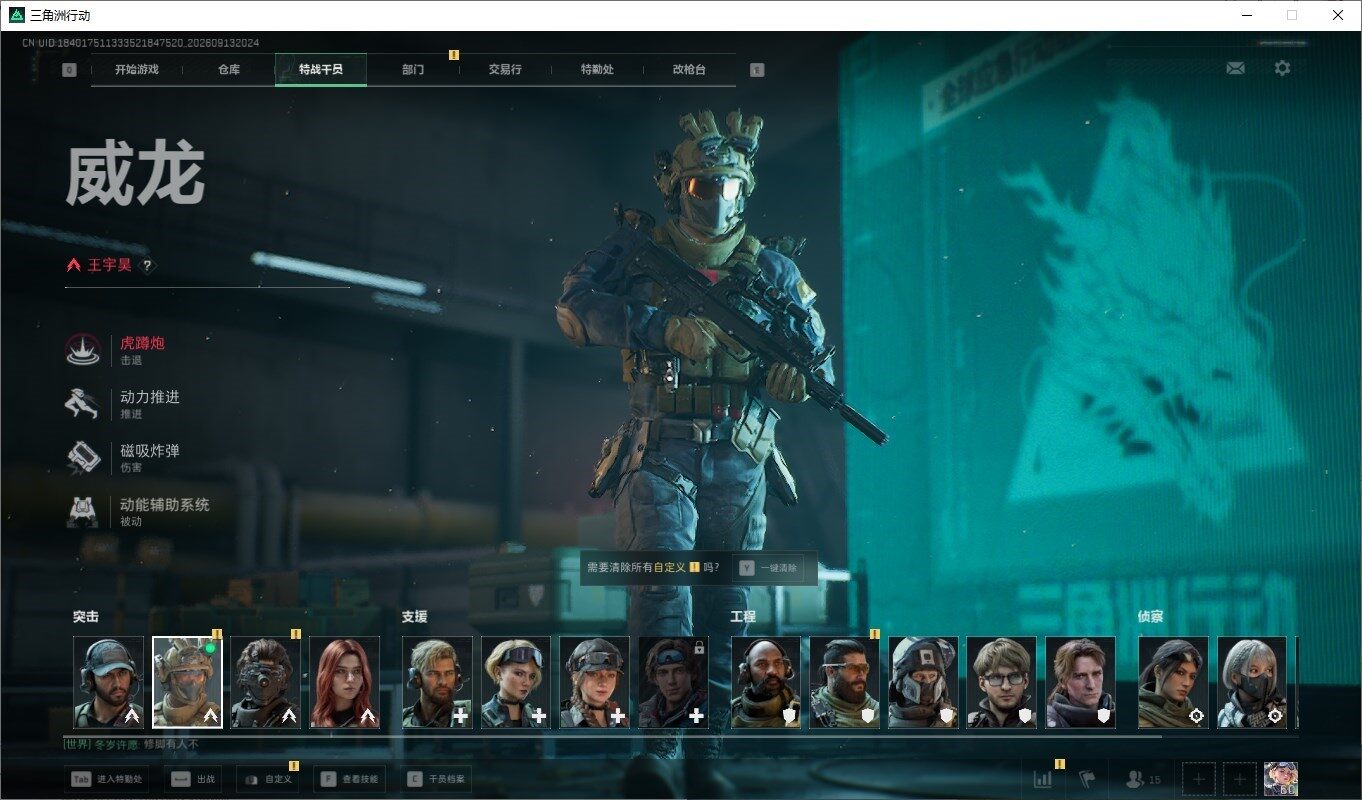1362x800 pixels.
Task: Select the support operator with helmet and braids
Action: (x=595, y=682)
